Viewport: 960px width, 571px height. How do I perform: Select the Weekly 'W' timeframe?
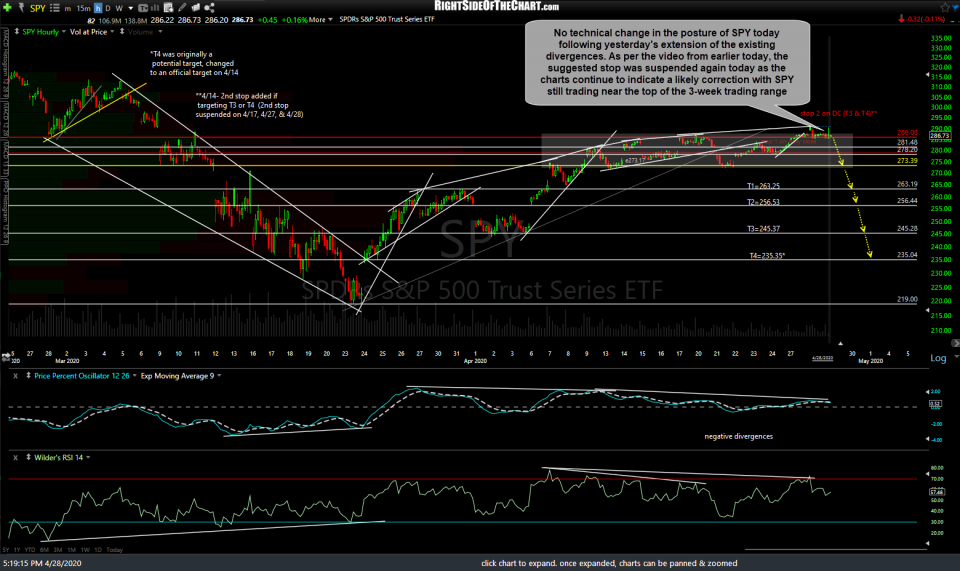click(x=119, y=9)
